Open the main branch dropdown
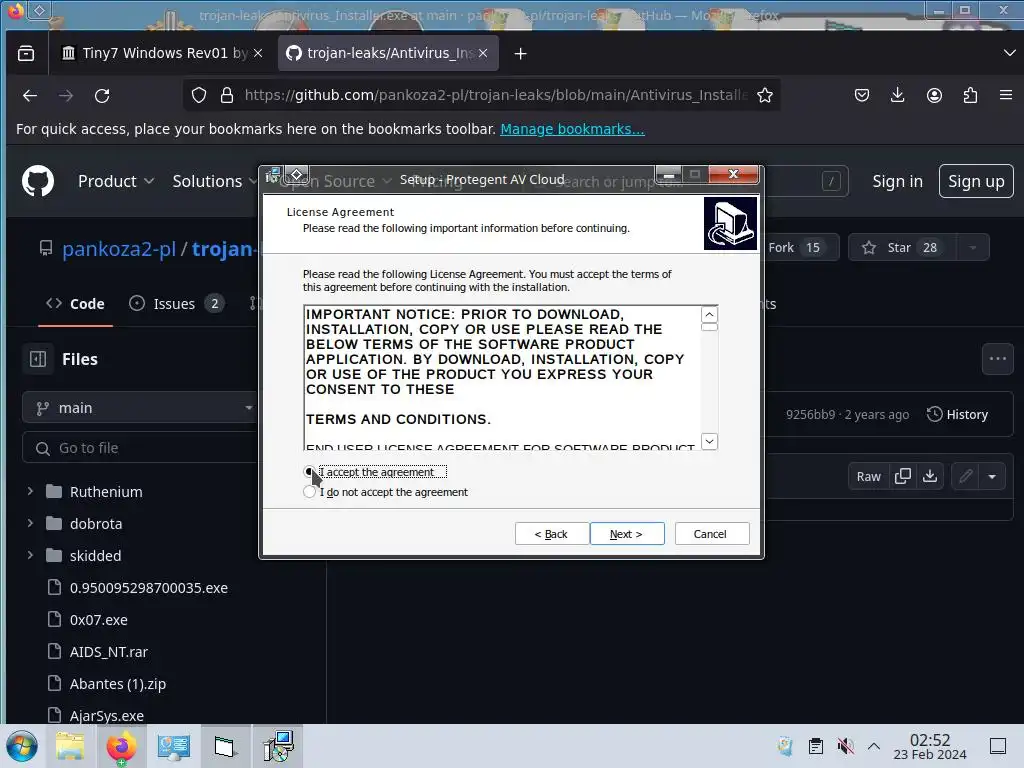1024x768 pixels. click(x=140, y=408)
